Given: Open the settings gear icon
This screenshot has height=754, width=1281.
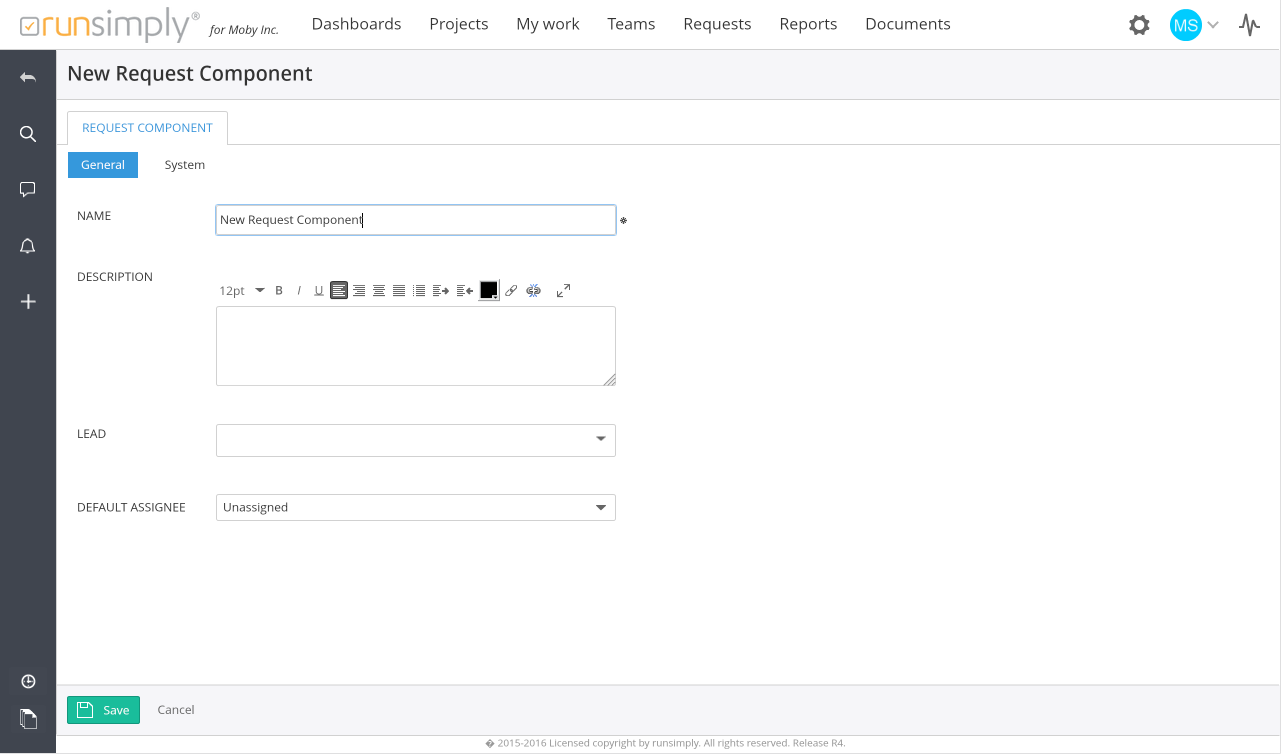Looking at the screenshot, I should [1139, 25].
